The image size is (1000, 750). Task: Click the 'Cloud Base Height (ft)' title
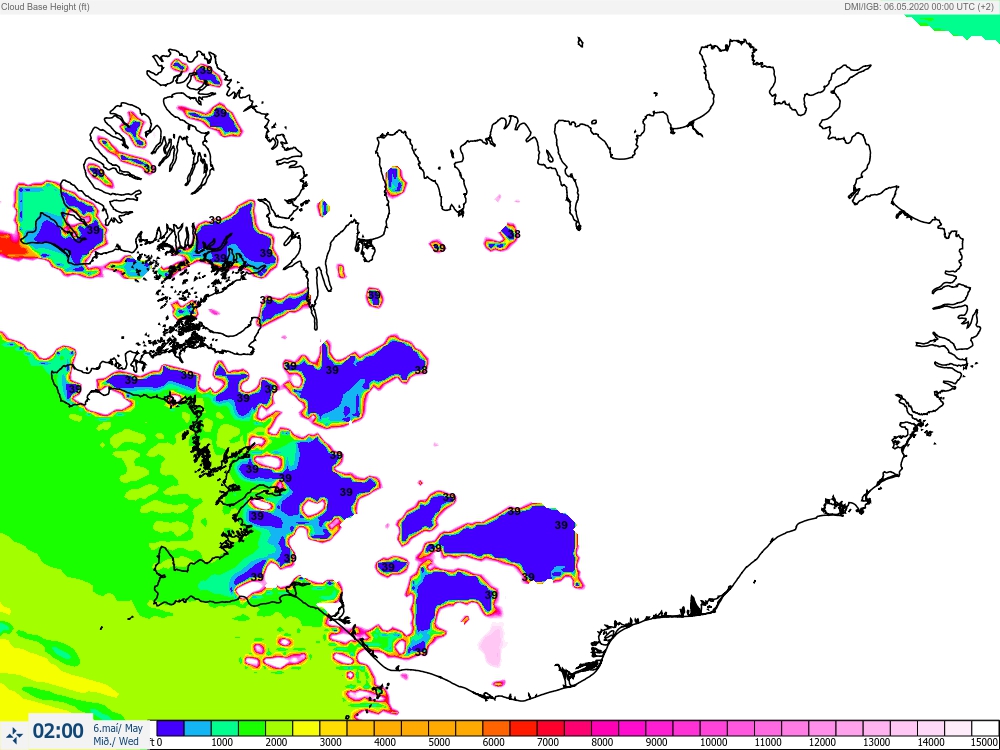tap(45, 7)
